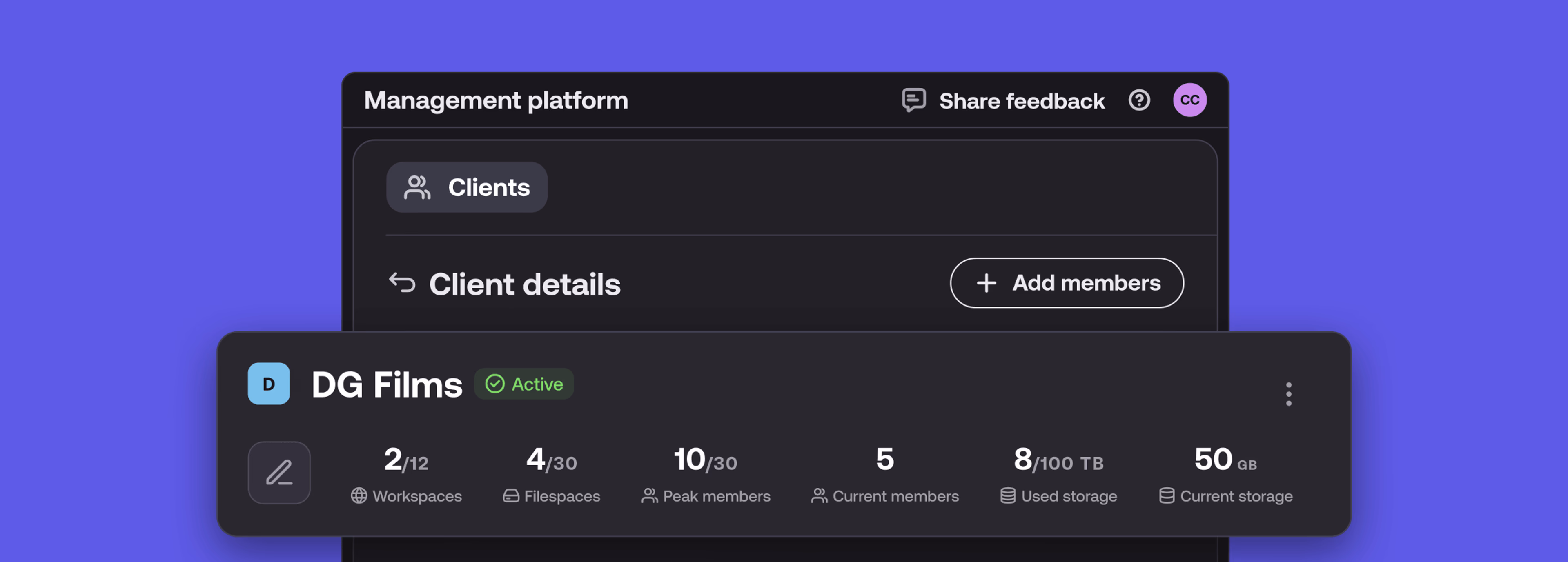Click the Management platform title
The height and width of the screenshot is (562, 1568).
point(496,100)
